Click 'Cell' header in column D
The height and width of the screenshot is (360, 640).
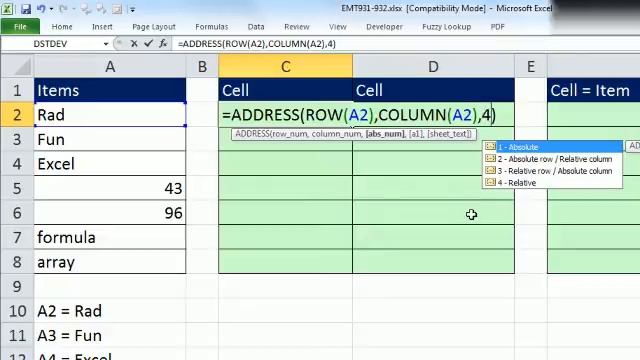[x=433, y=90]
